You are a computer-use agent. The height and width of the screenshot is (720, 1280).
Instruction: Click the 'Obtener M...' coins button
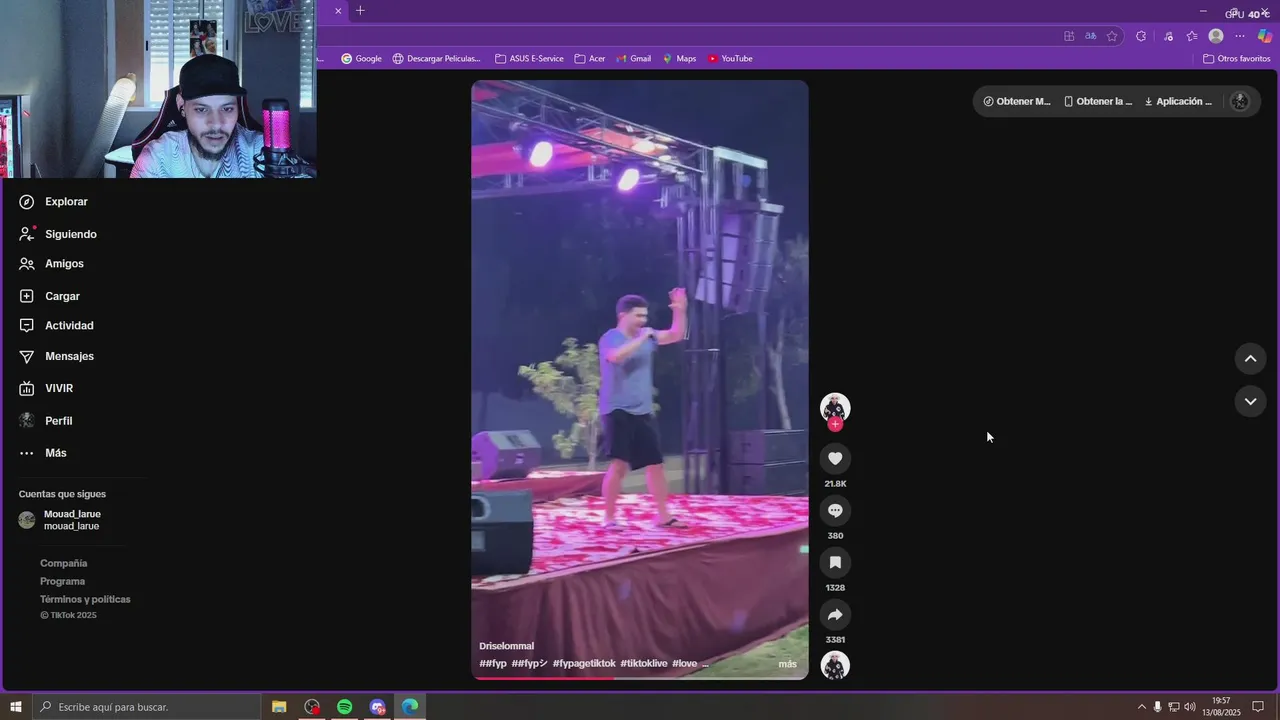click(1017, 101)
